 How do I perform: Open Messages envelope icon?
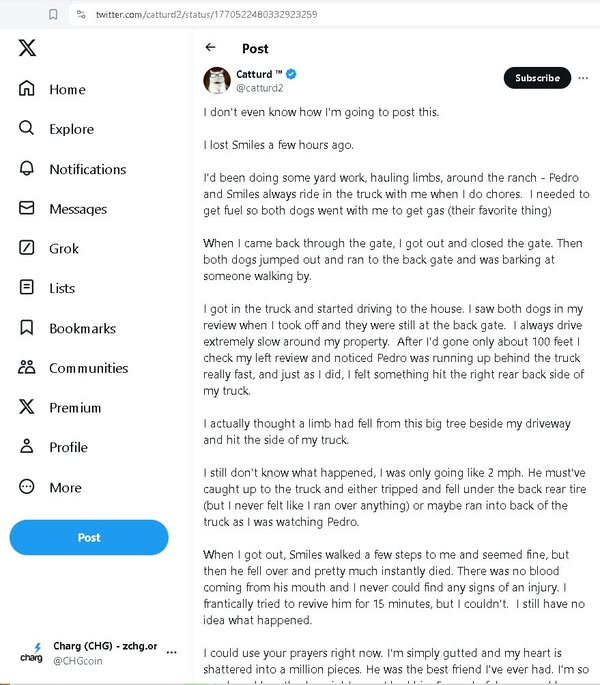(x=27, y=209)
